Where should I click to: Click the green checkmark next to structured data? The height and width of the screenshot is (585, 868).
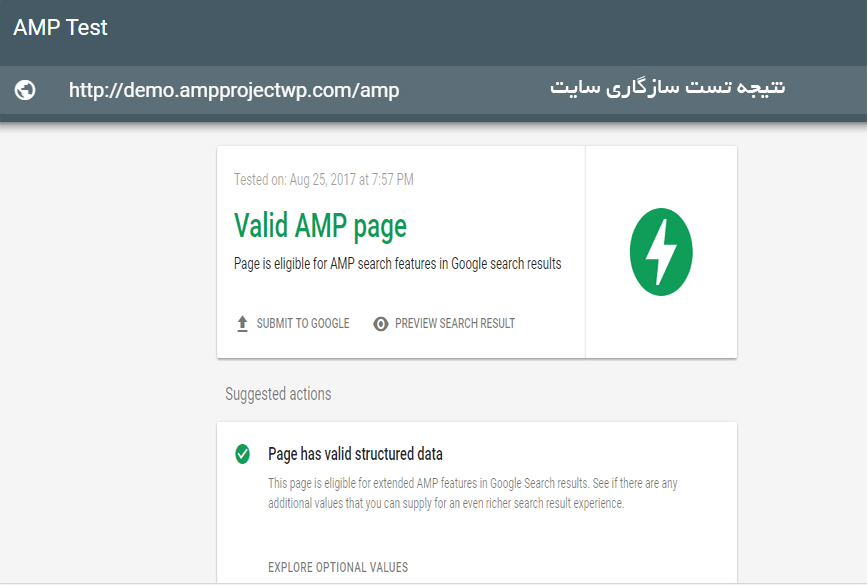pos(242,454)
